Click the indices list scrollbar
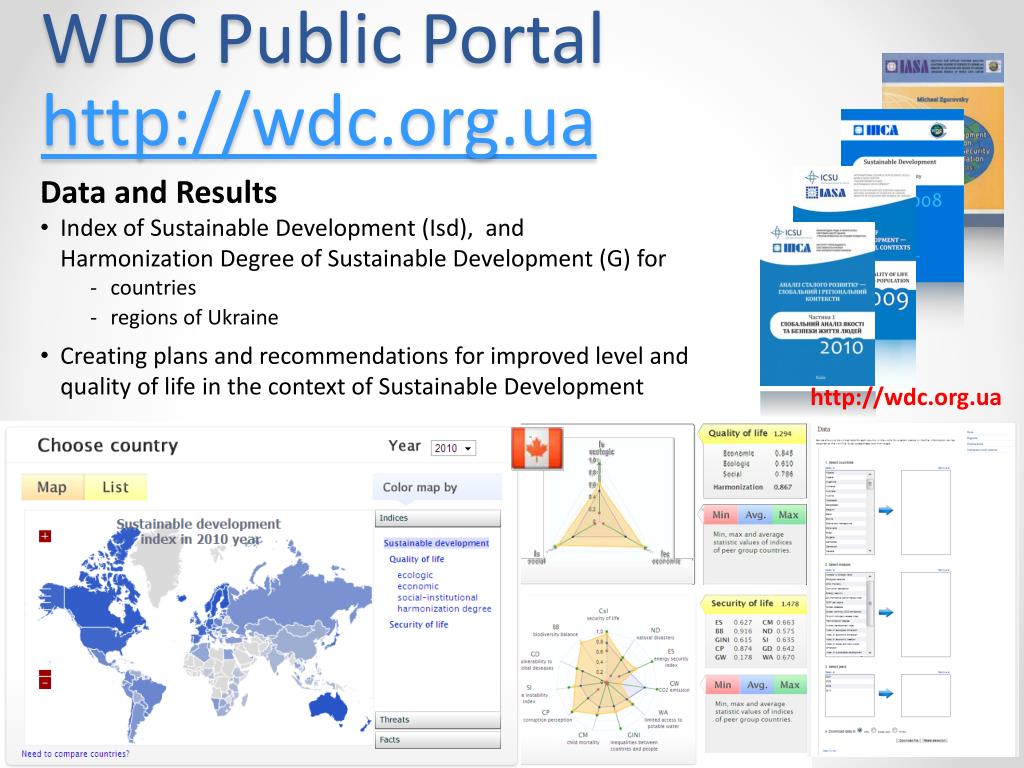 (870, 614)
